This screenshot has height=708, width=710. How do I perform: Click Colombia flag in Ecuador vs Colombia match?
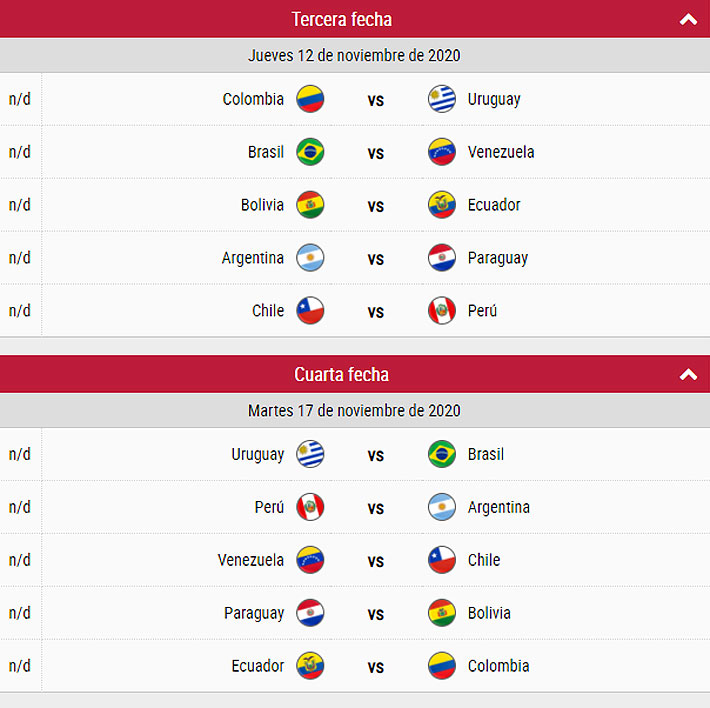click(x=441, y=666)
